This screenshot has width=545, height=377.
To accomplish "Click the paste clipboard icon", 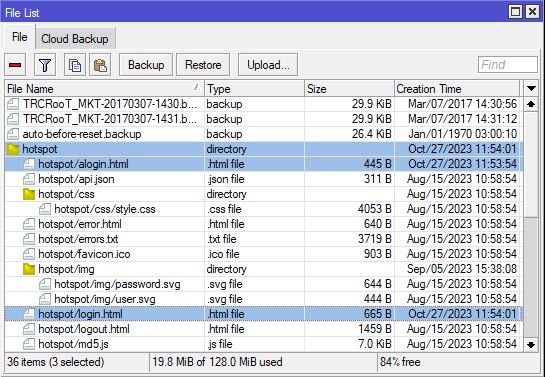I will pos(100,65).
